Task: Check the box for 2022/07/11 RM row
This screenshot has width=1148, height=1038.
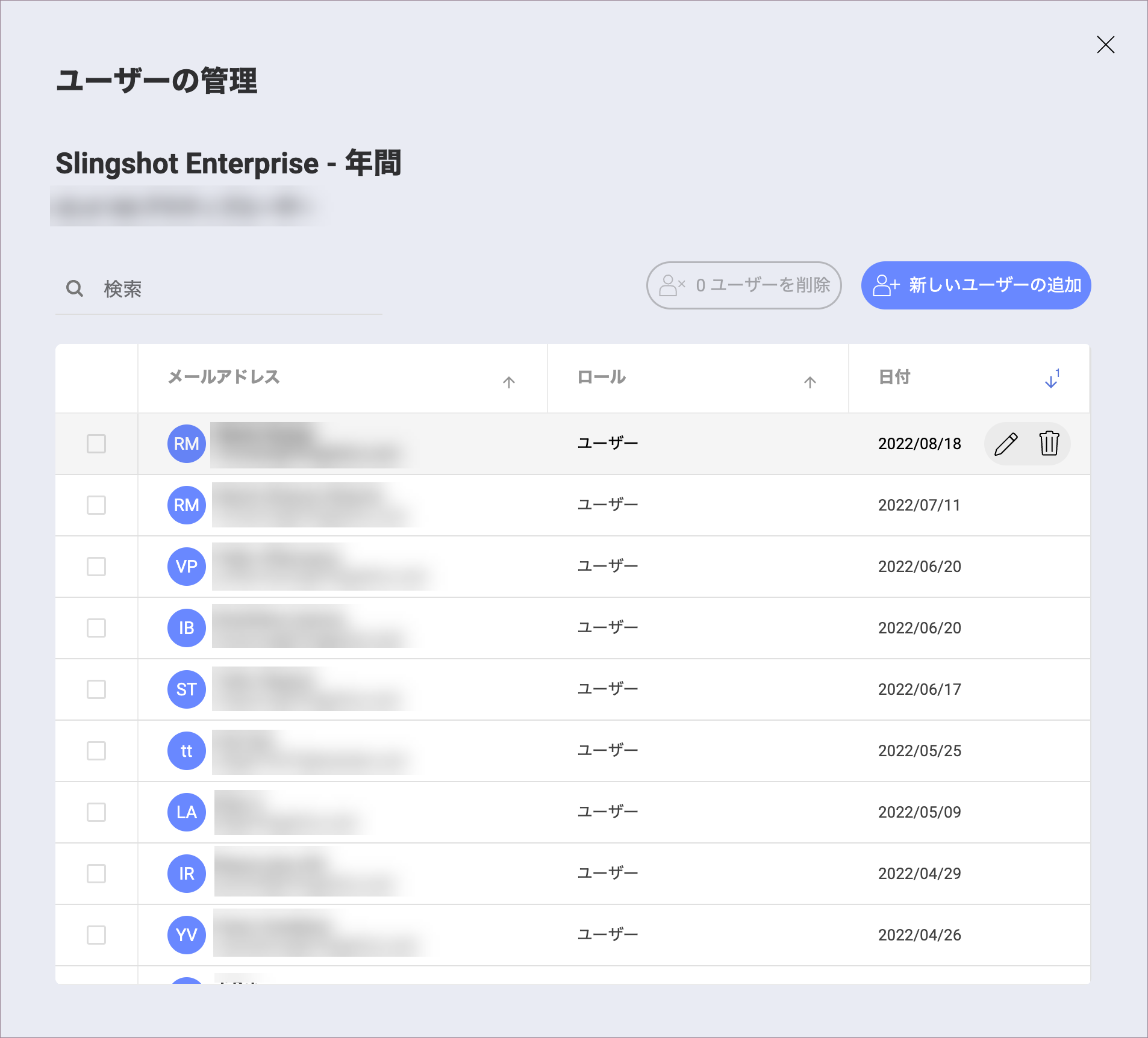Action: [x=96, y=505]
